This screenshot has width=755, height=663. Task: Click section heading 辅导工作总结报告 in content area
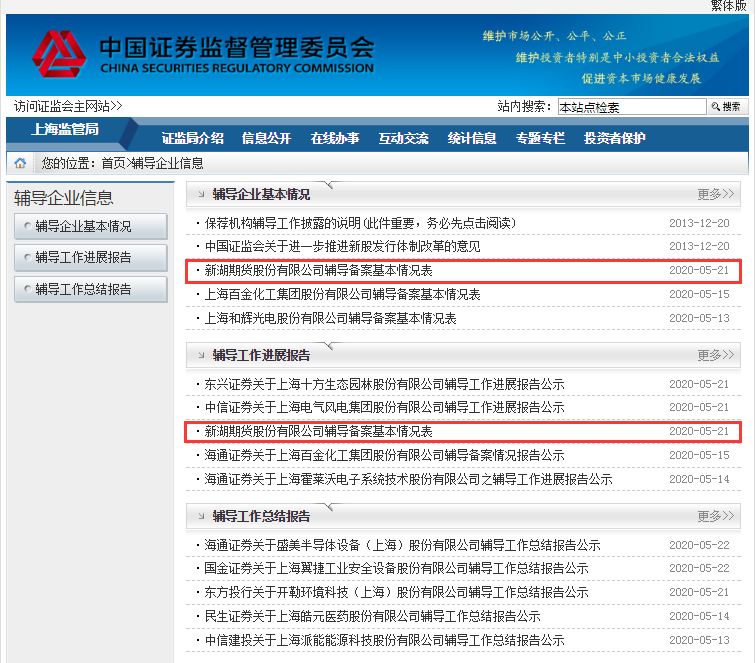coord(261,516)
